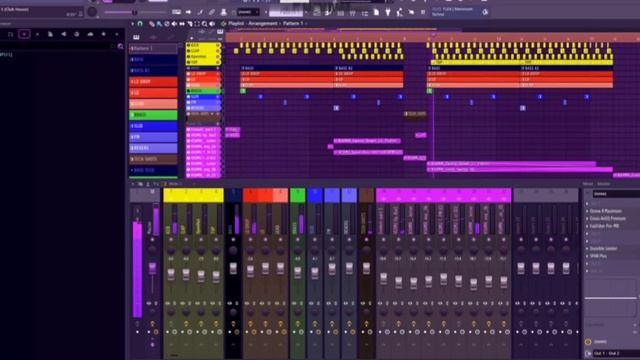
Task: Click the Playlist bar ruler timeline
Action: point(432,38)
